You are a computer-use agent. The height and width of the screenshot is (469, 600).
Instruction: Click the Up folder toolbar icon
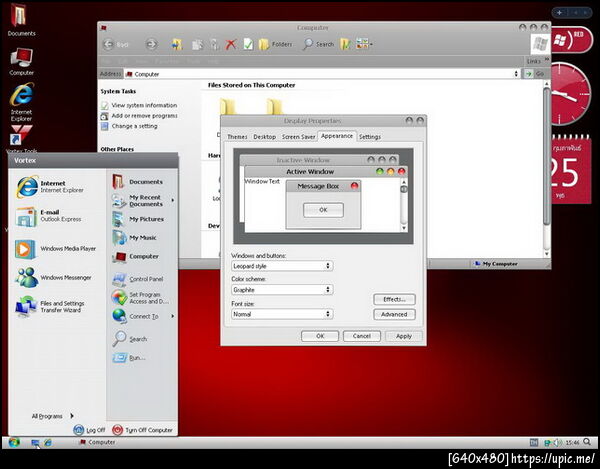click(x=176, y=44)
